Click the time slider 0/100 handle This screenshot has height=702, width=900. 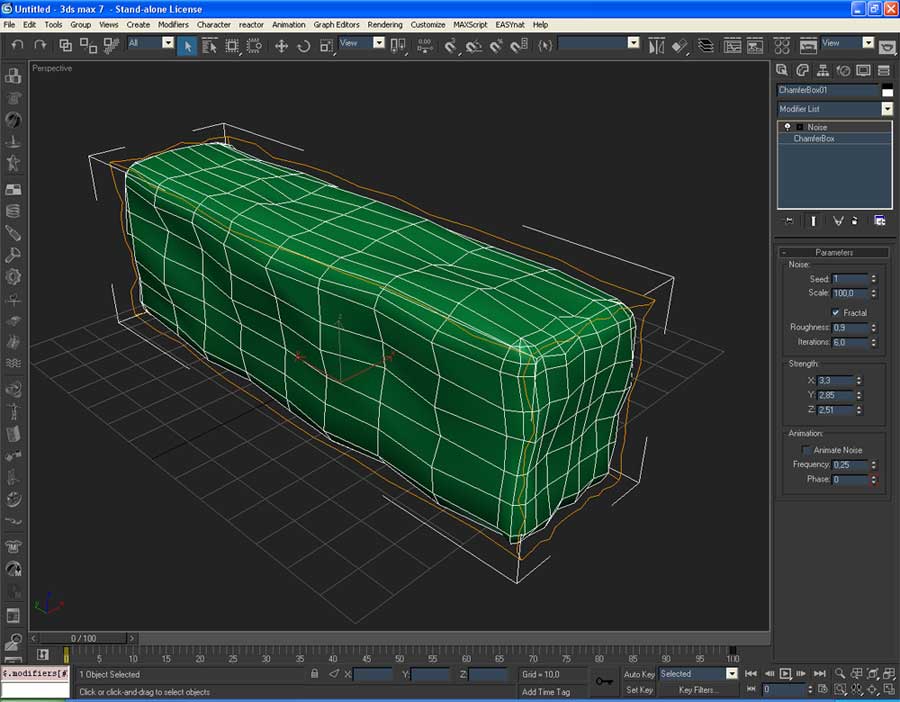tap(83, 638)
